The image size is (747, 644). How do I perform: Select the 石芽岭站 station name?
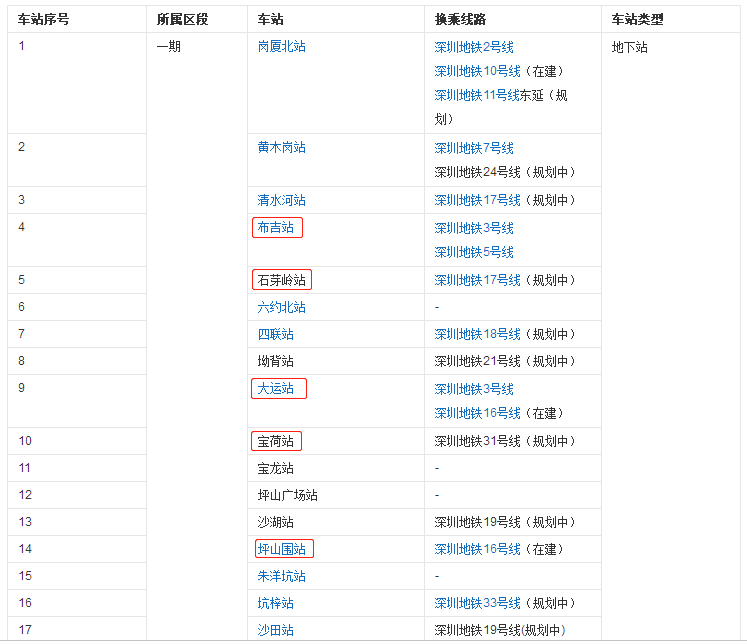click(281, 281)
